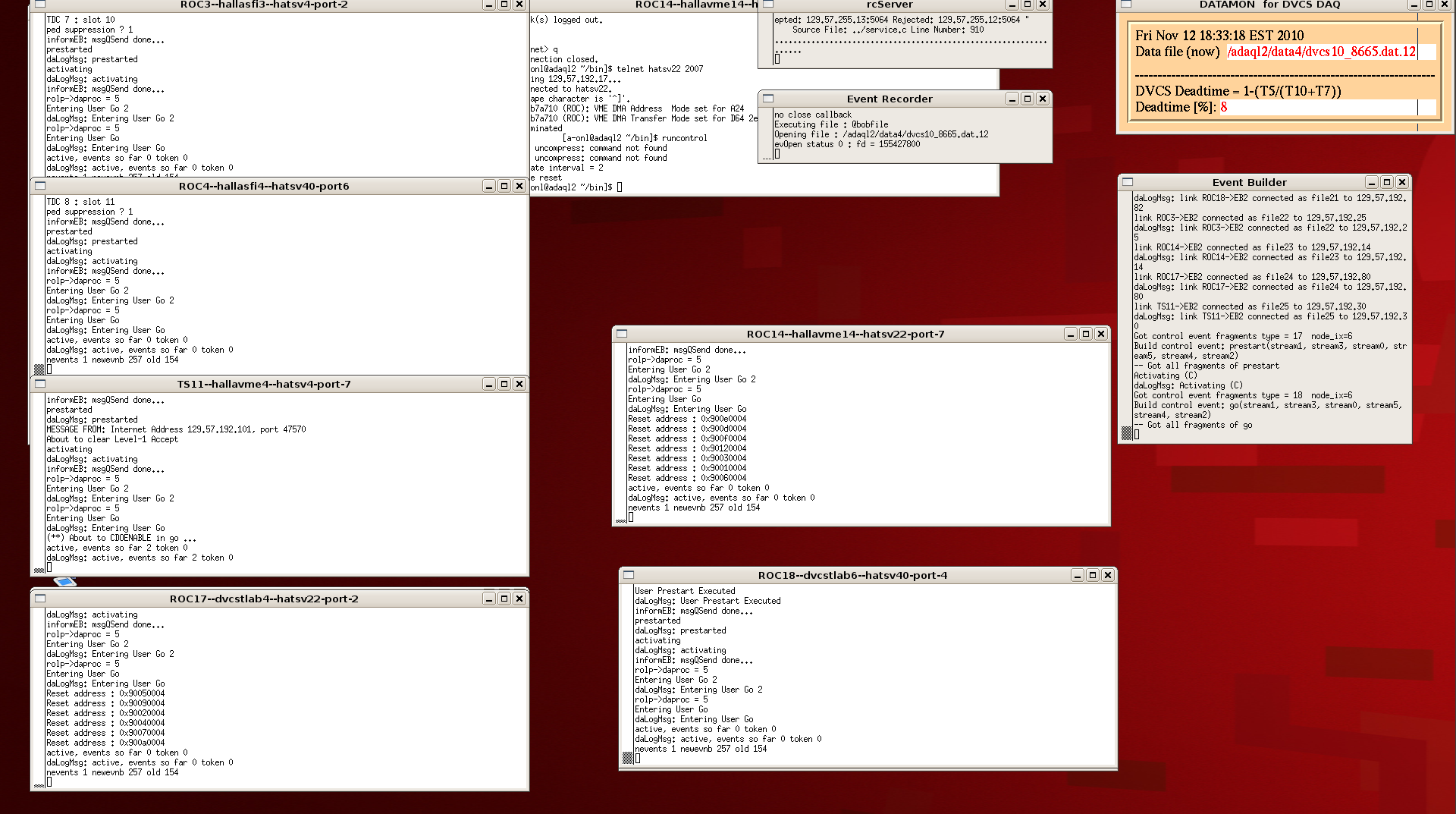Minimize the ROC17--dvcstlab4 terminal window
The image size is (1456, 814).
pyautogui.click(x=489, y=599)
